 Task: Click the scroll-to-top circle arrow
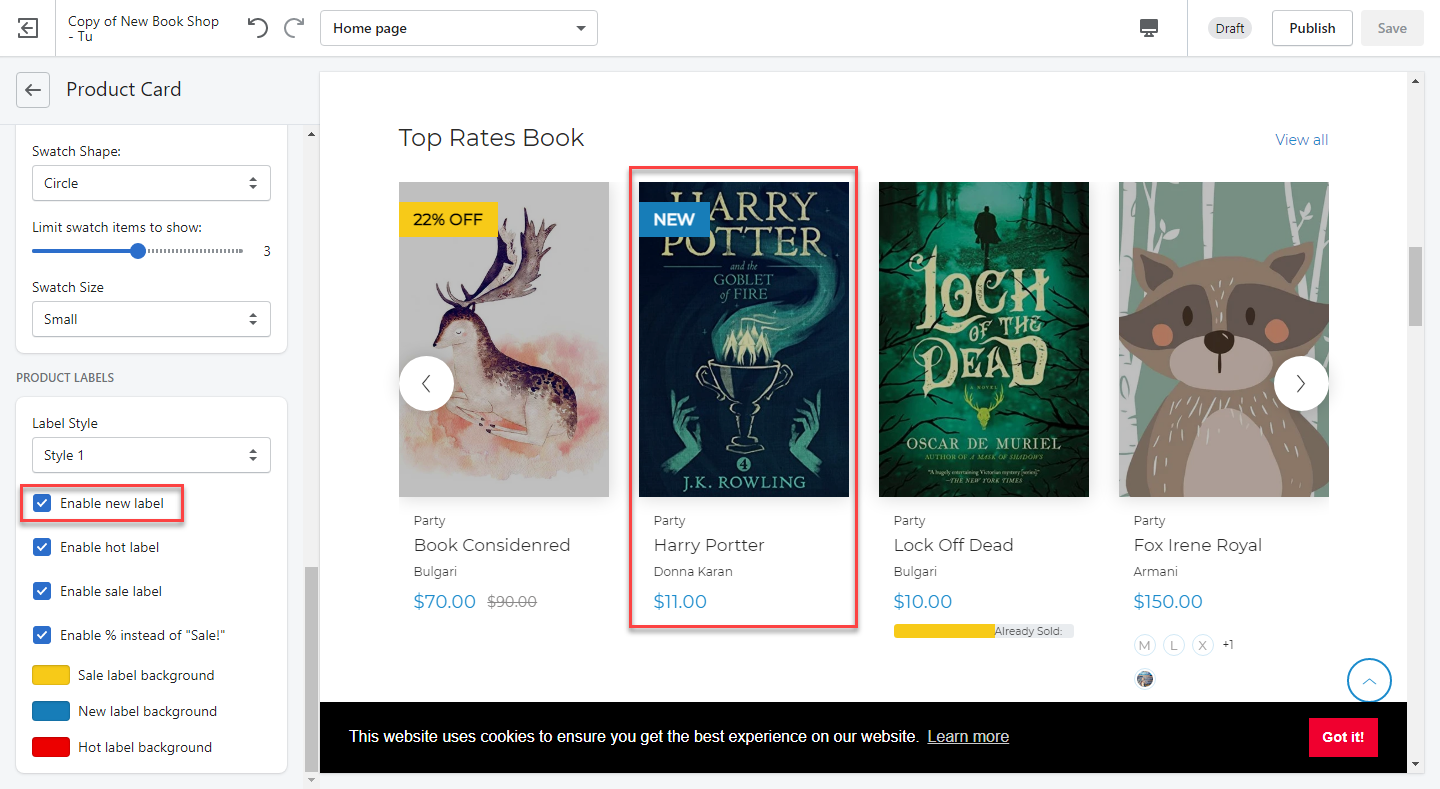(x=1369, y=681)
